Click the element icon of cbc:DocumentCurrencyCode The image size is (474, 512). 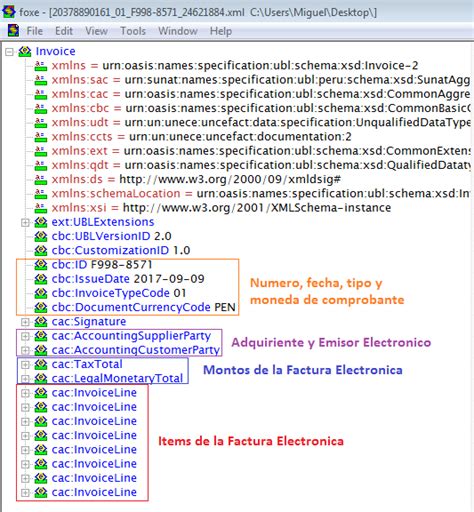pos(41,307)
